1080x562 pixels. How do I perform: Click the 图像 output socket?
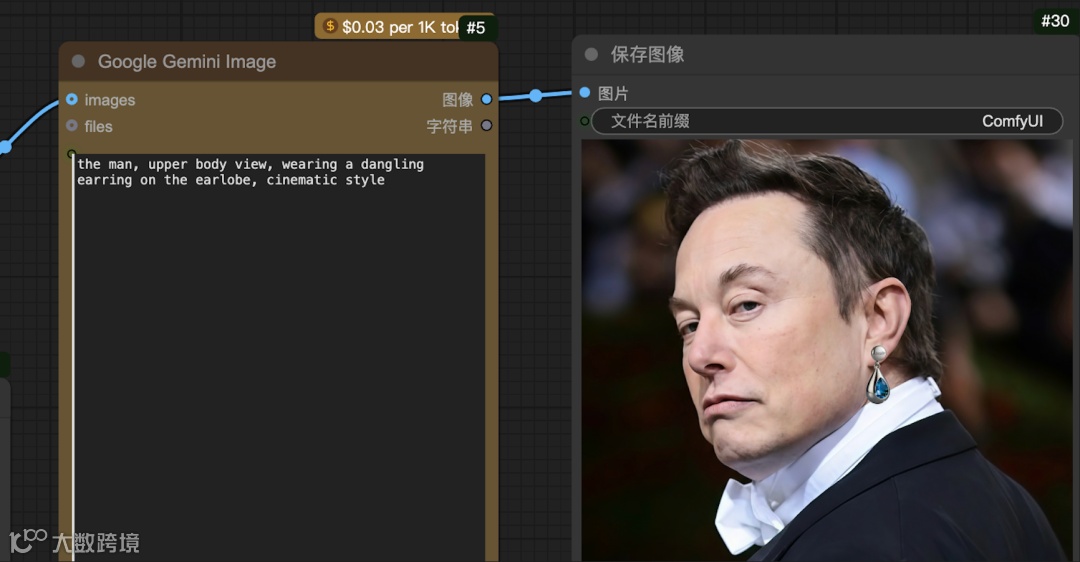(x=486, y=99)
